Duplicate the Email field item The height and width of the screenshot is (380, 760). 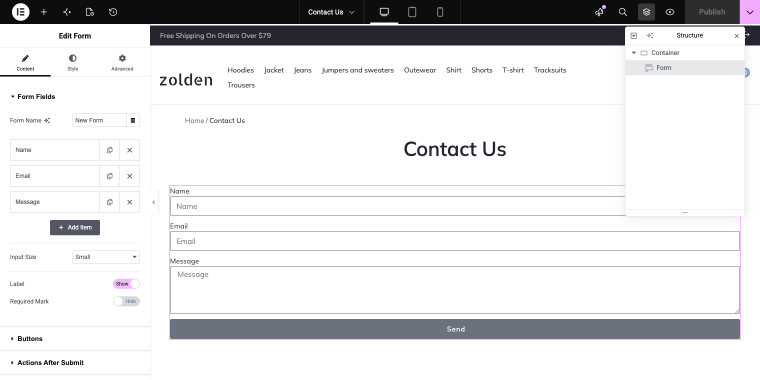pyautogui.click(x=110, y=176)
